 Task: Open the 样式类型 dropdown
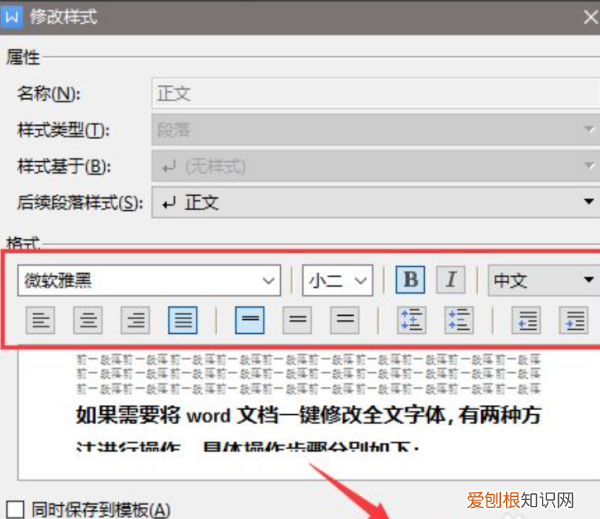(375, 130)
